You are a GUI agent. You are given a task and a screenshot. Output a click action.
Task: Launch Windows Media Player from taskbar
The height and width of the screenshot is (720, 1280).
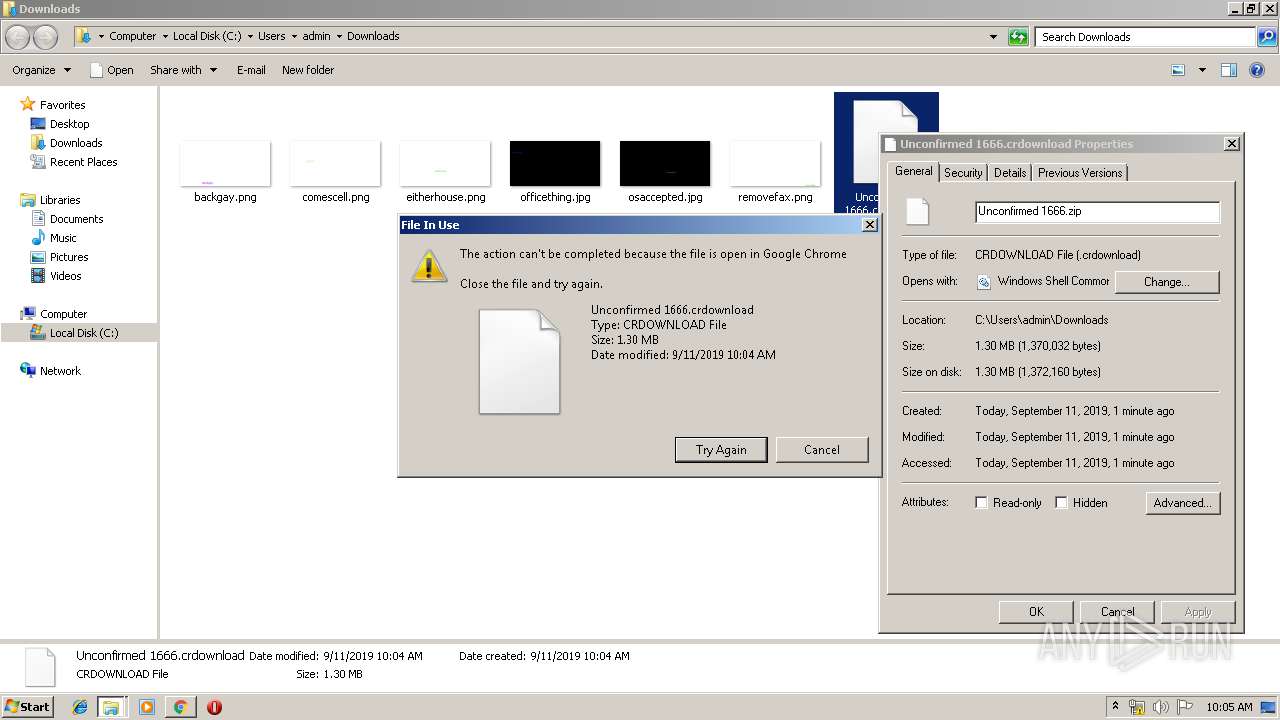(x=147, y=707)
